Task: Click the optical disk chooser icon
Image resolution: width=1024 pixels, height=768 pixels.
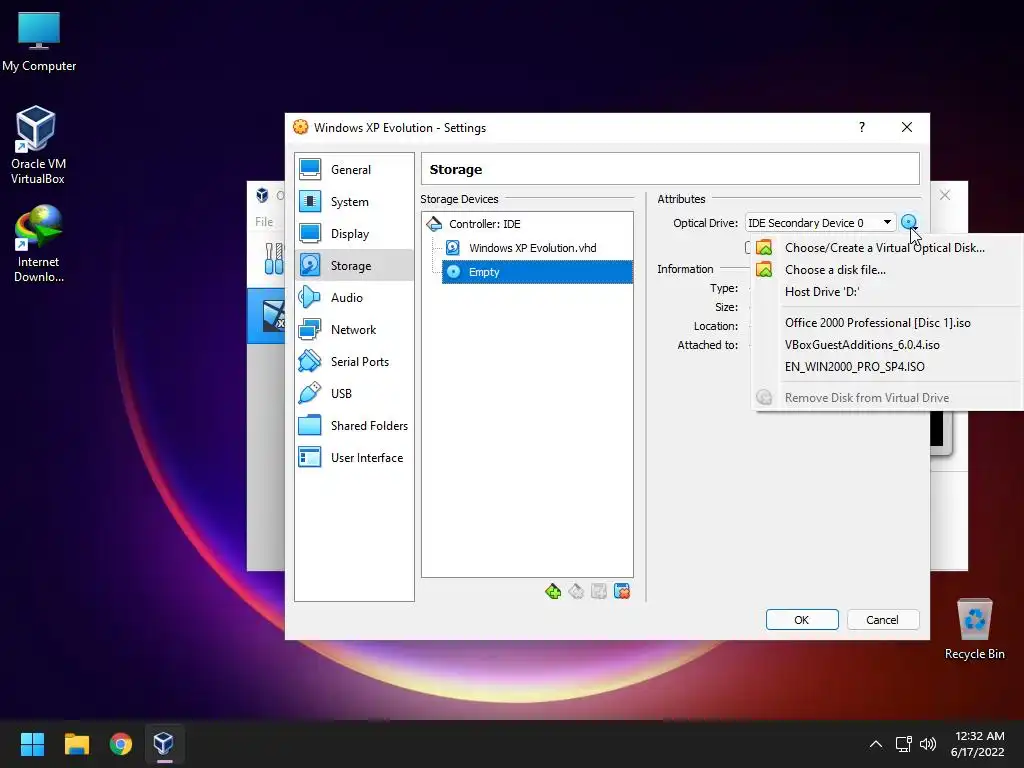Action: [x=909, y=223]
